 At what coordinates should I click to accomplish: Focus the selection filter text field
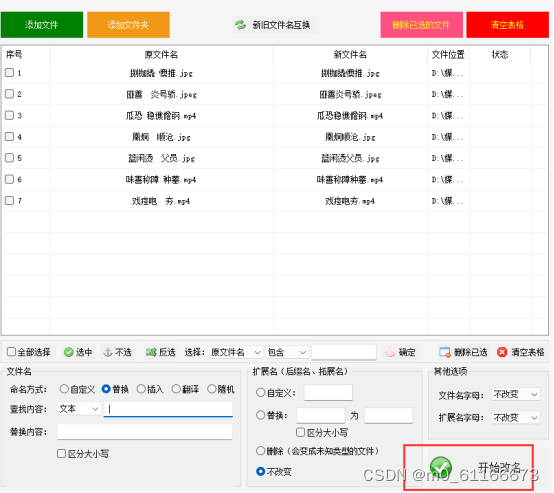point(344,352)
